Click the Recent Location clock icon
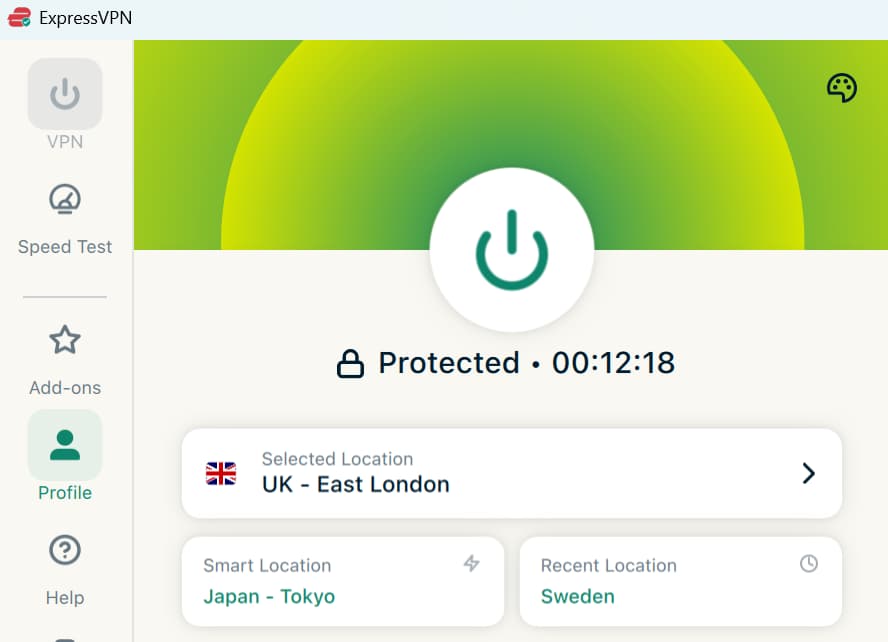 pyautogui.click(x=810, y=564)
